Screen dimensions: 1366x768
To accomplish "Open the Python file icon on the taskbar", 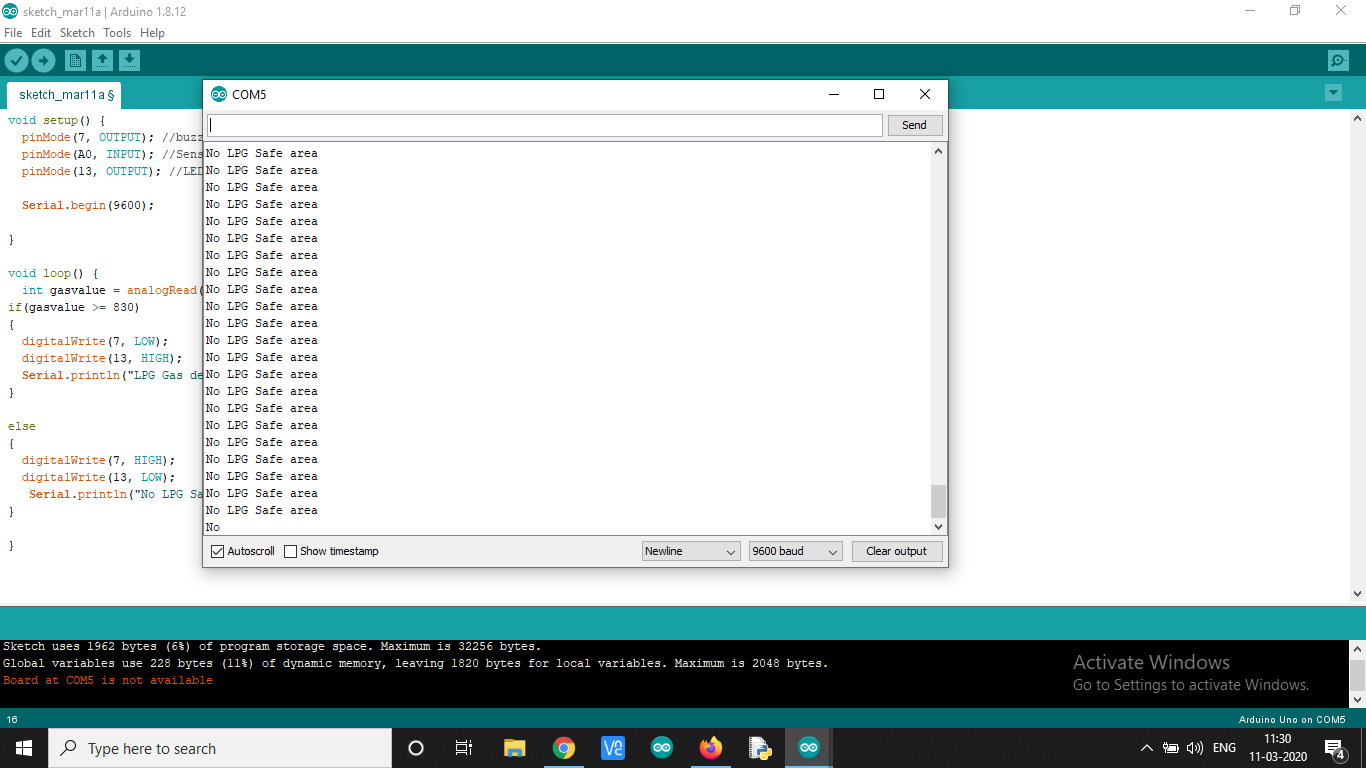I will [760, 748].
